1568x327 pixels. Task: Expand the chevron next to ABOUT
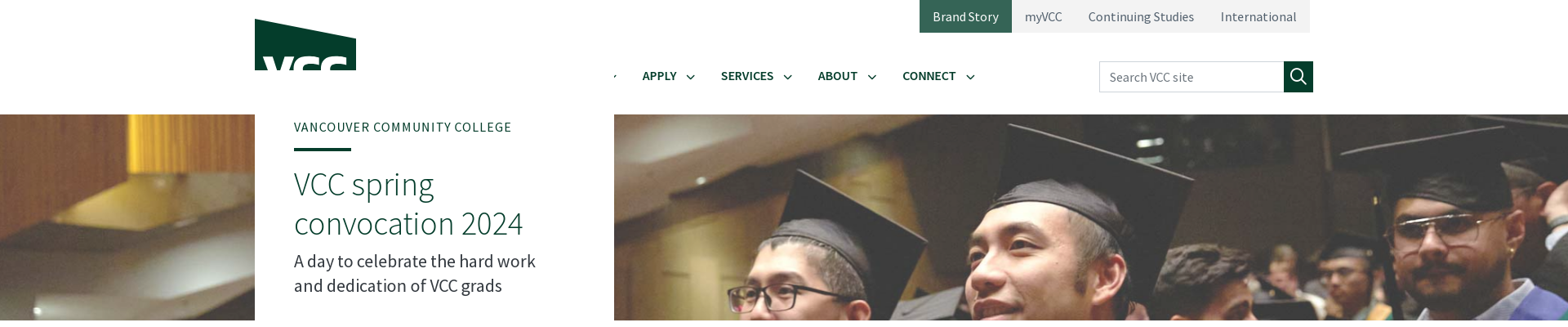tap(872, 77)
